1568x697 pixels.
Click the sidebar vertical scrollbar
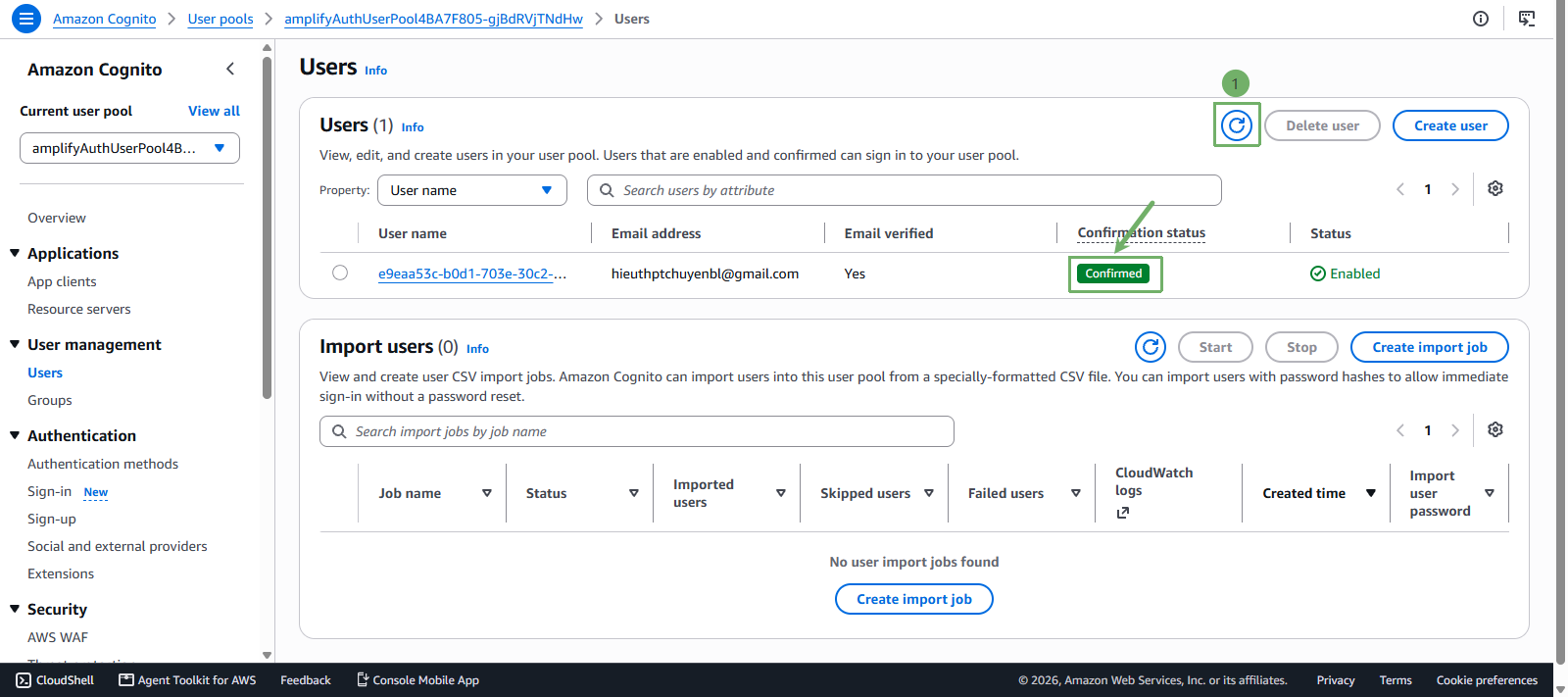pos(267,228)
